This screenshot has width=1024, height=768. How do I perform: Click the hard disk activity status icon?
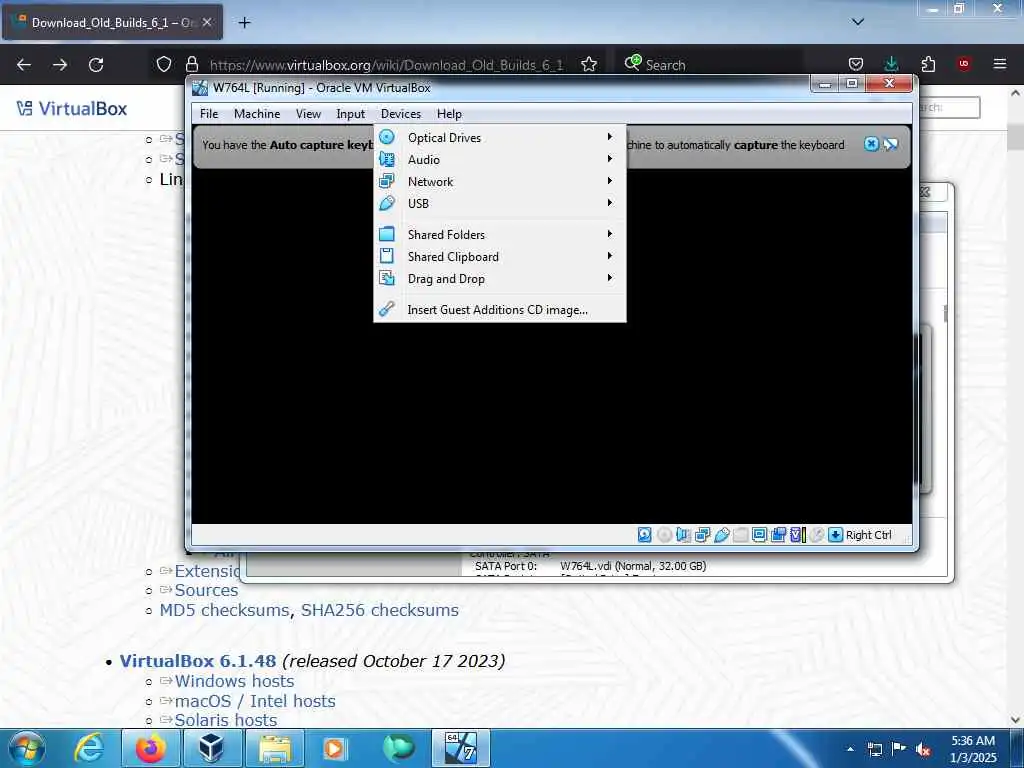(x=645, y=535)
